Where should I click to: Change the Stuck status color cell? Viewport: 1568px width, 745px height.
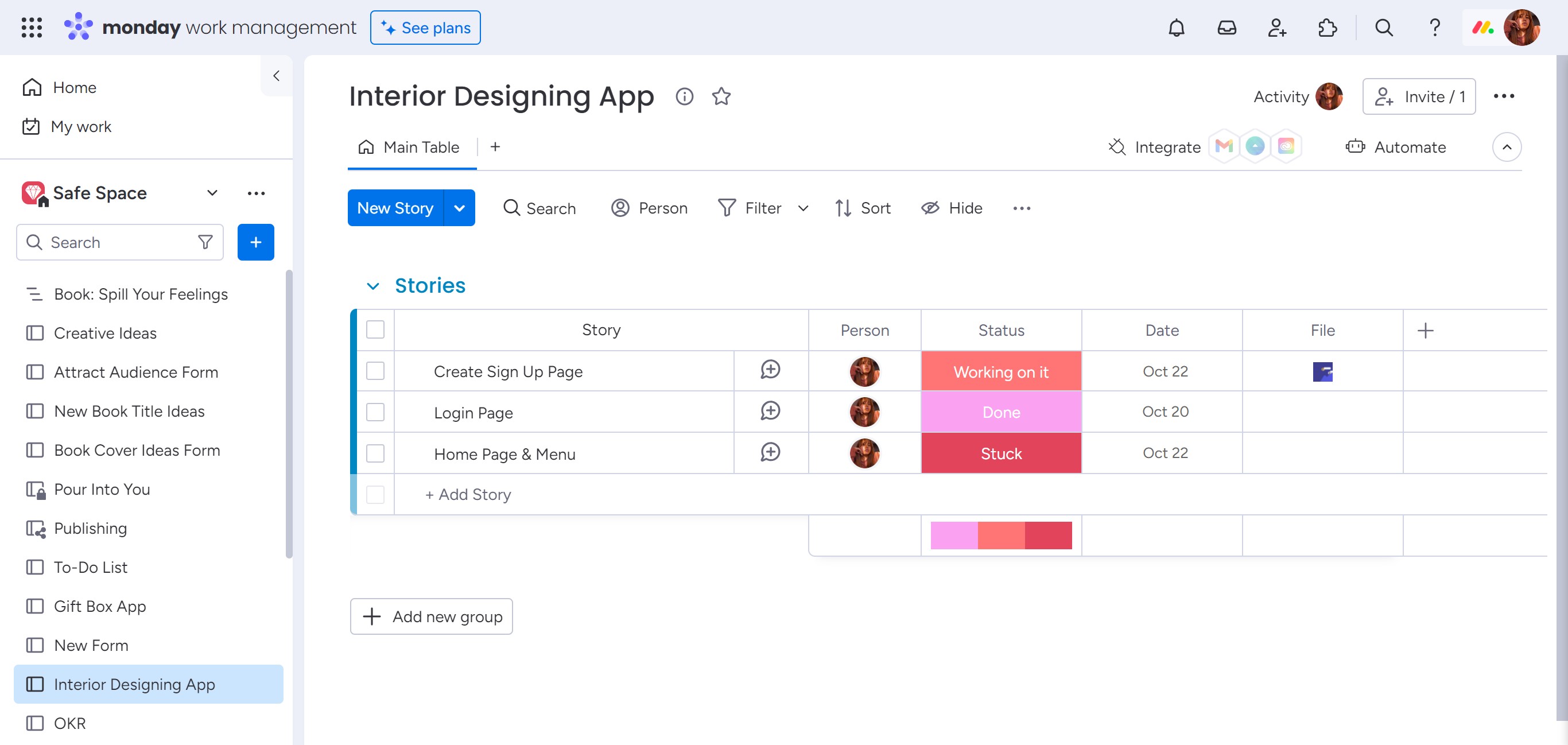[1001, 453]
